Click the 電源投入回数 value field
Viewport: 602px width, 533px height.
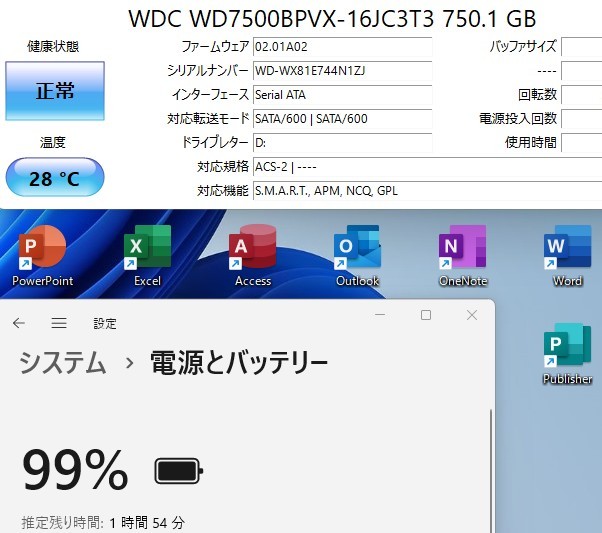(x=582, y=119)
